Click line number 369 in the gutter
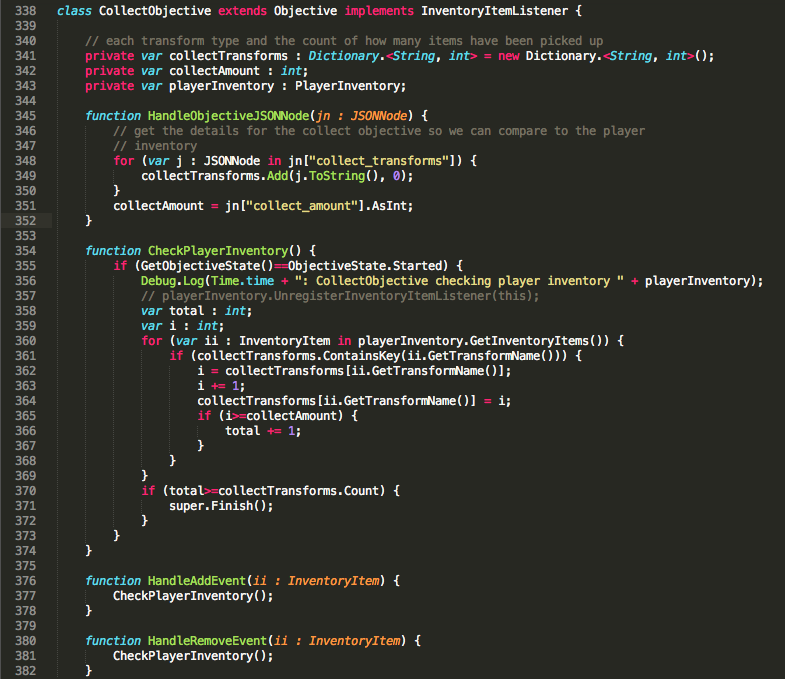The height and width of the screenshot is (679, 785). coord(26,476)
